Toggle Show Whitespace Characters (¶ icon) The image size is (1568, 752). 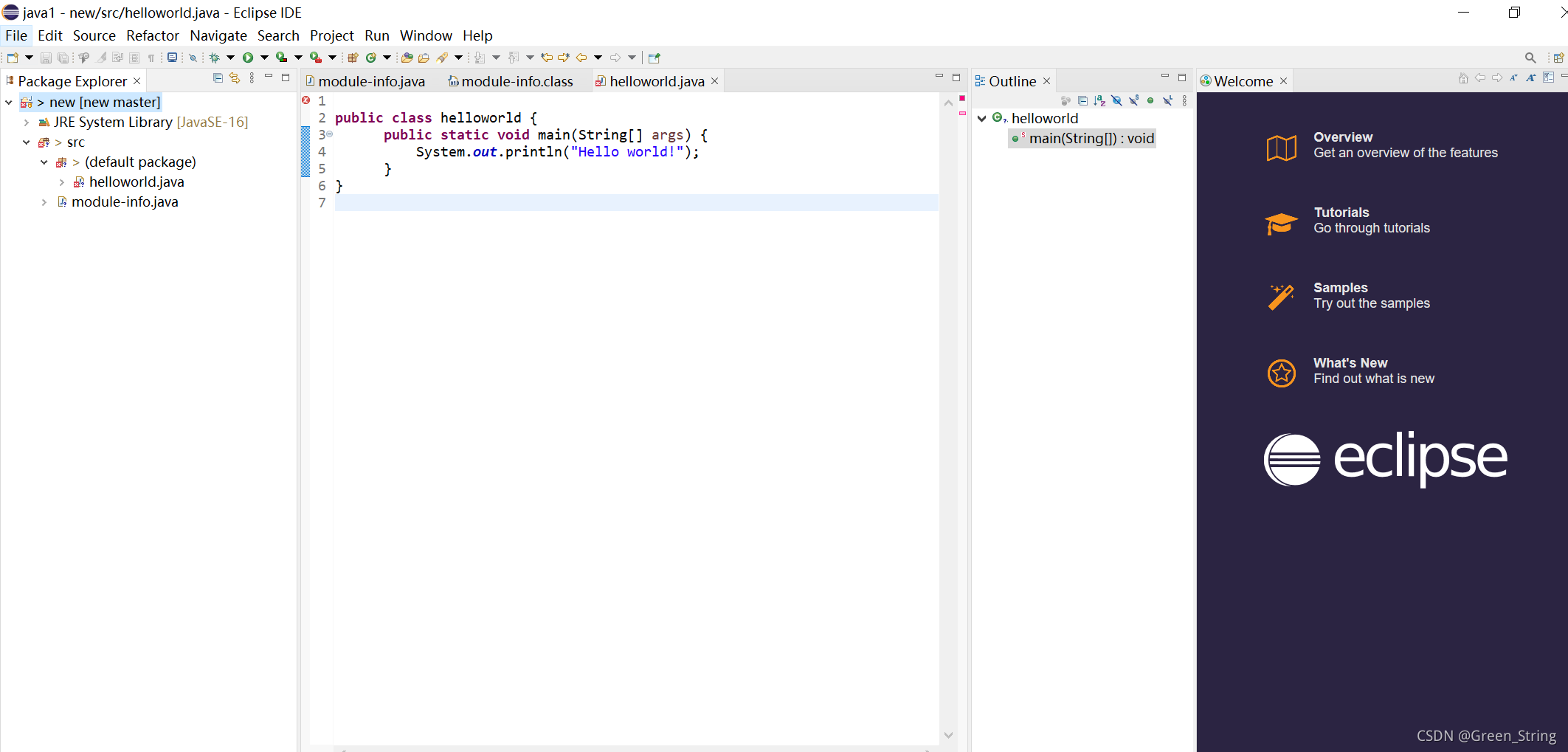(x=151, y=57)
